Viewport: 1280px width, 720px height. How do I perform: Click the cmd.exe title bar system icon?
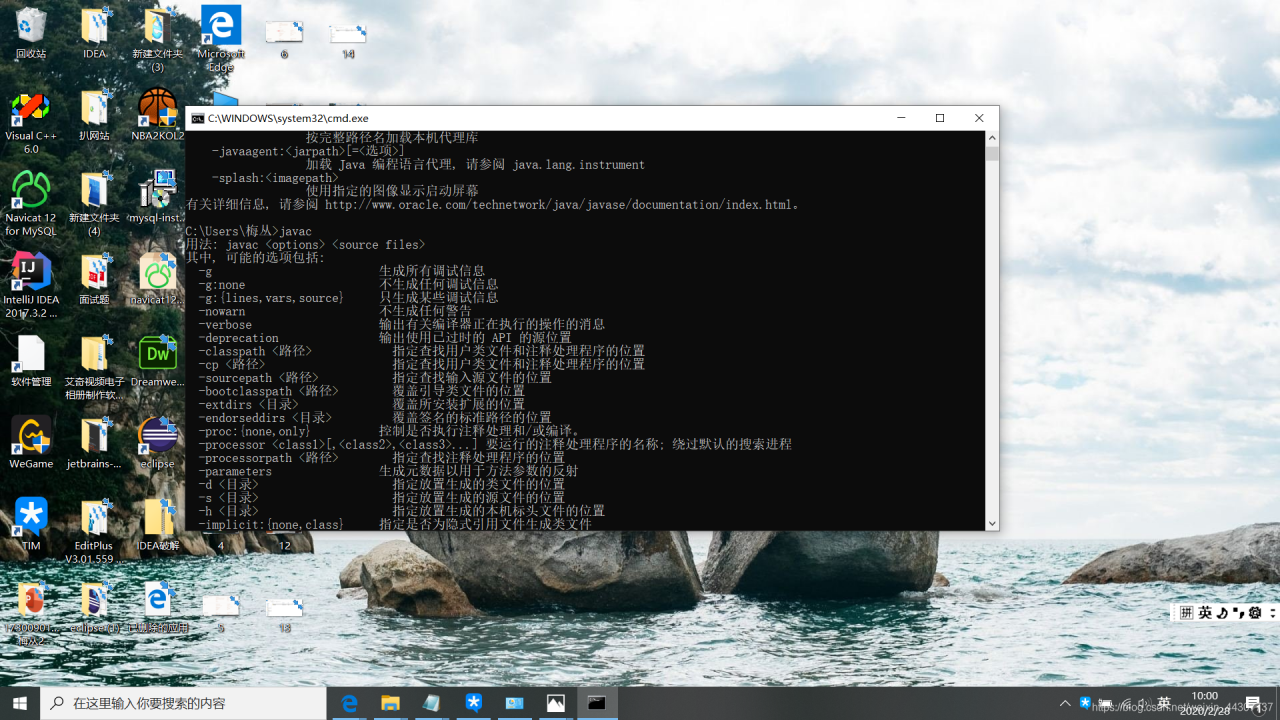[x=198, y=118]
